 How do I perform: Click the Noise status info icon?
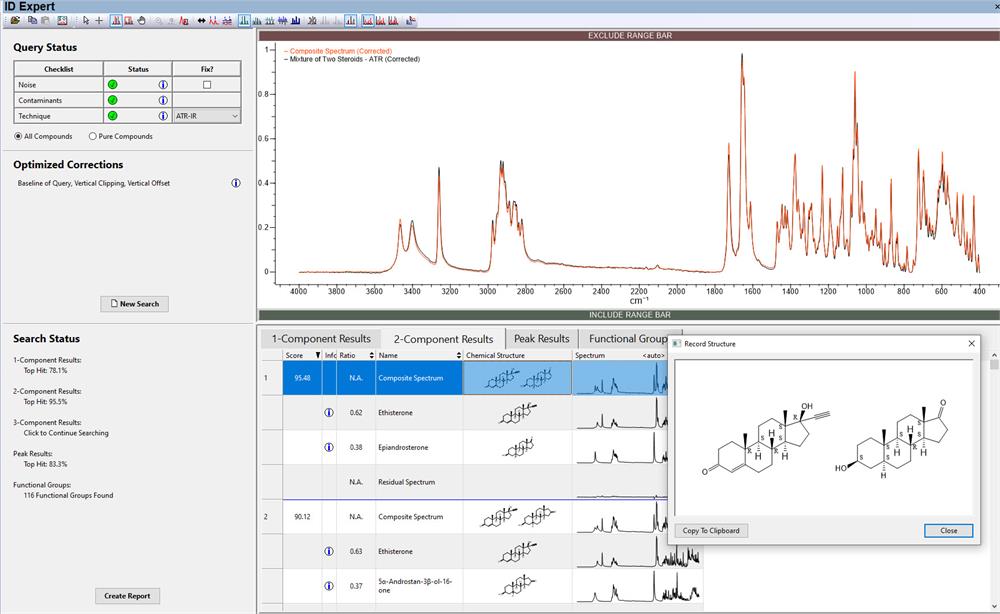click(x=162, y=85)
